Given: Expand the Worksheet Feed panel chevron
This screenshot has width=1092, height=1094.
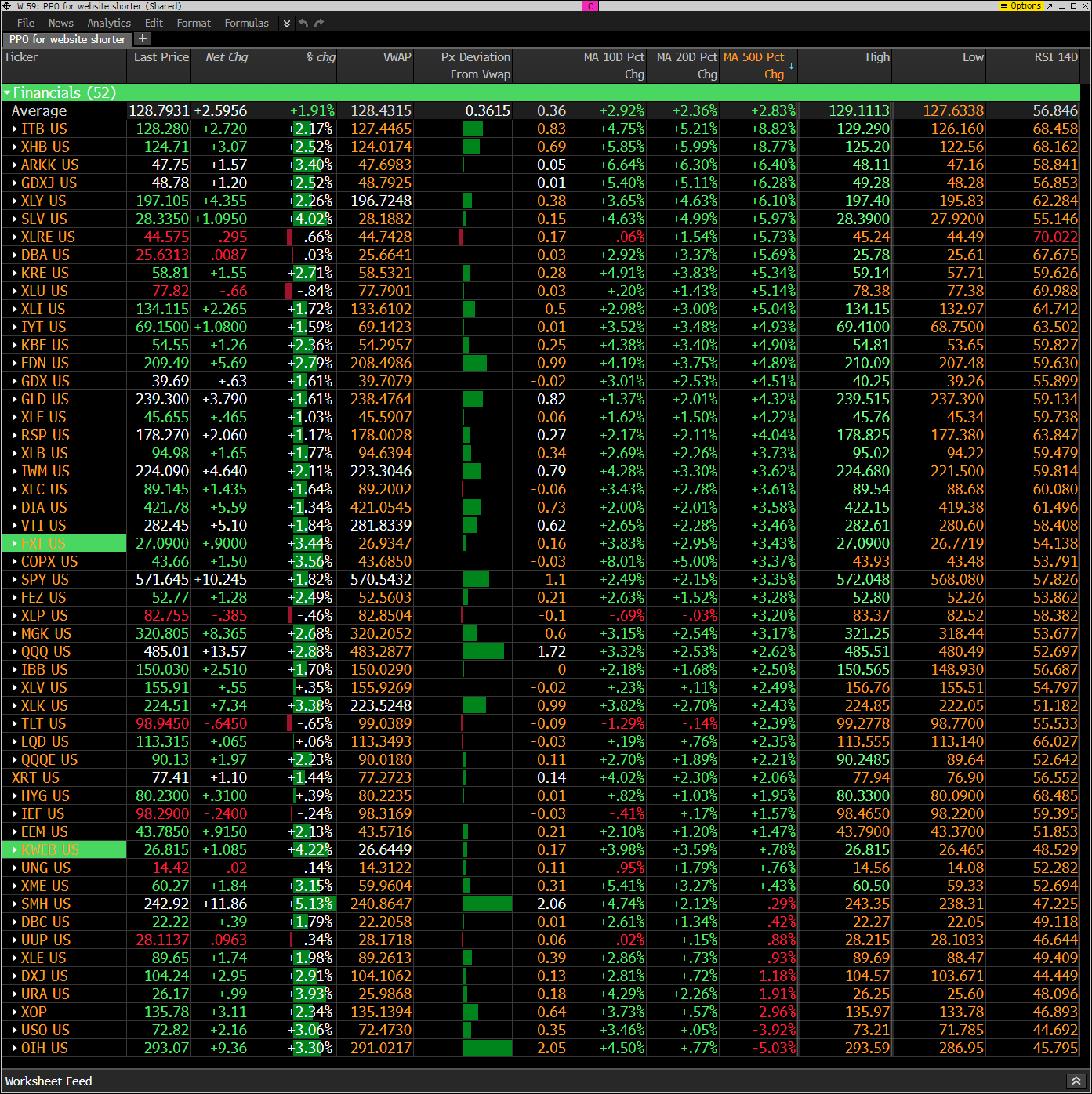Looking at the screenshot, I should coord(1076,1081).
